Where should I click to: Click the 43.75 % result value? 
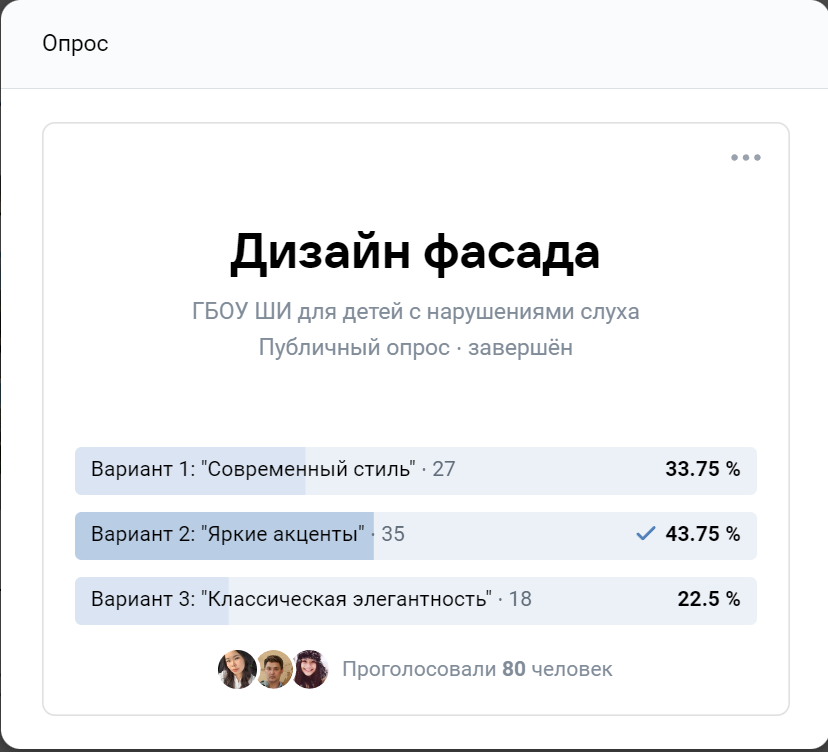click(x=702, y=535)
